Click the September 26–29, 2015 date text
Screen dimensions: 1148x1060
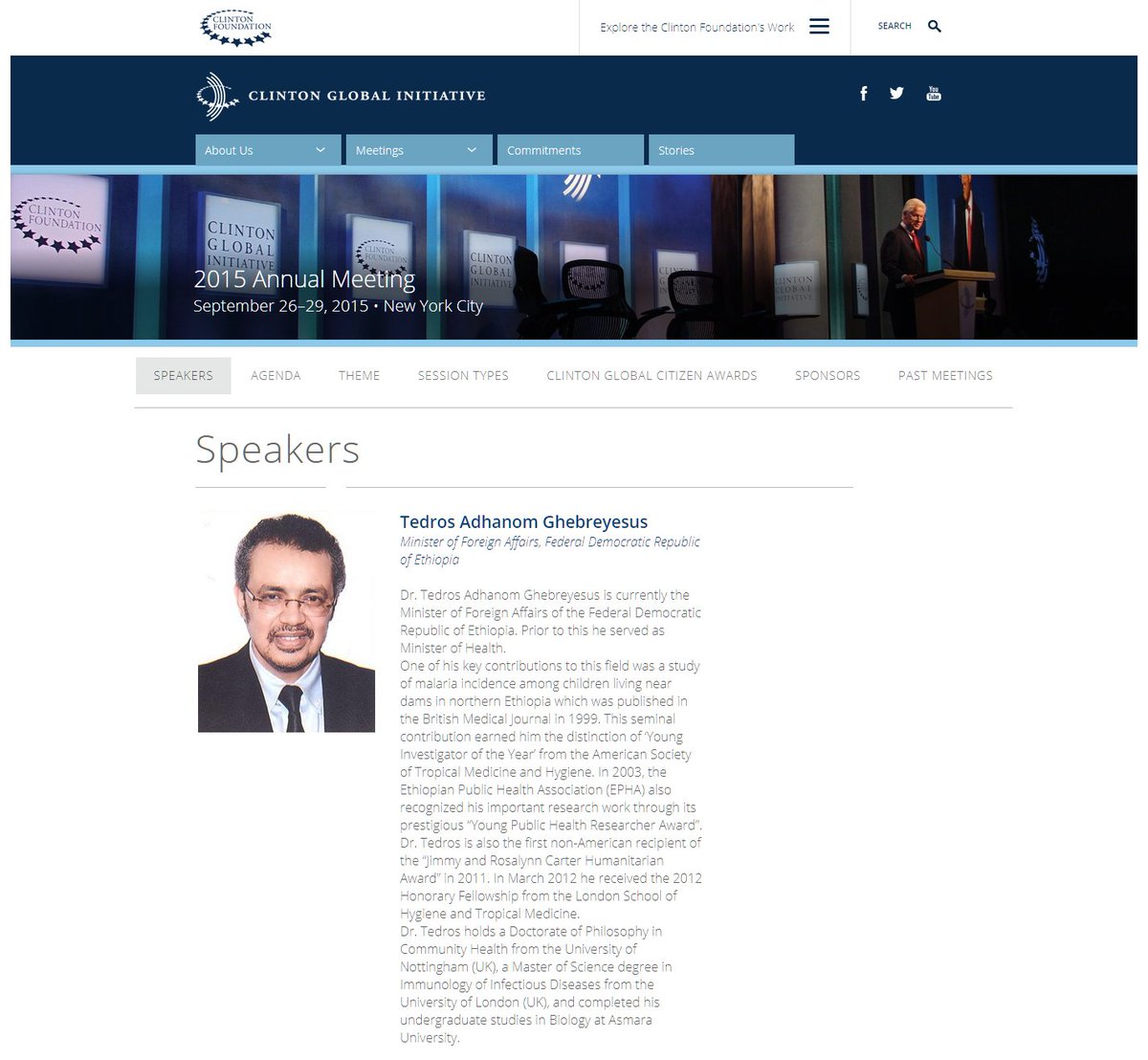[x=280, y=306]
